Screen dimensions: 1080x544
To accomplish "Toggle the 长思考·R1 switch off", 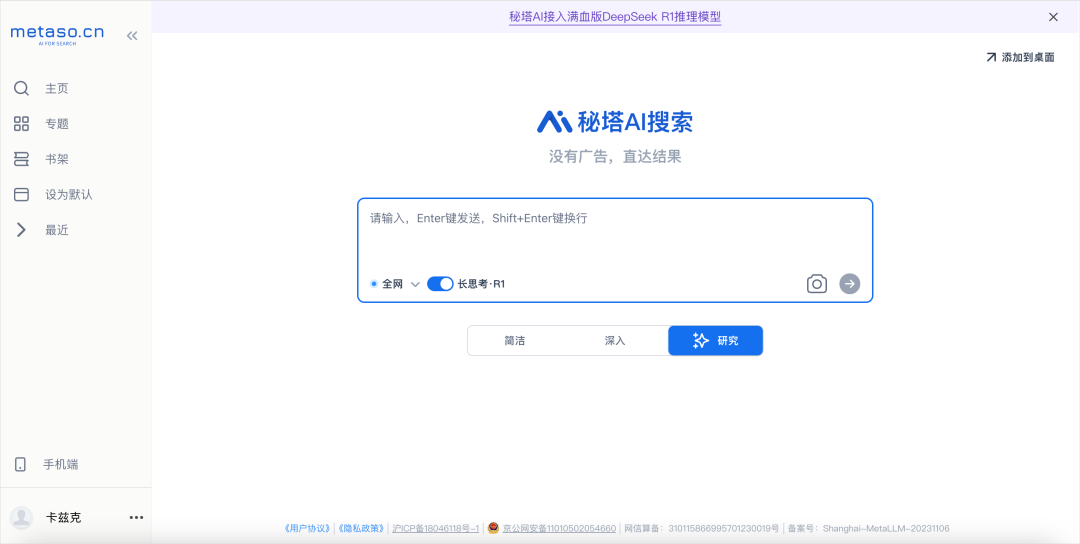I will (440, 284).
